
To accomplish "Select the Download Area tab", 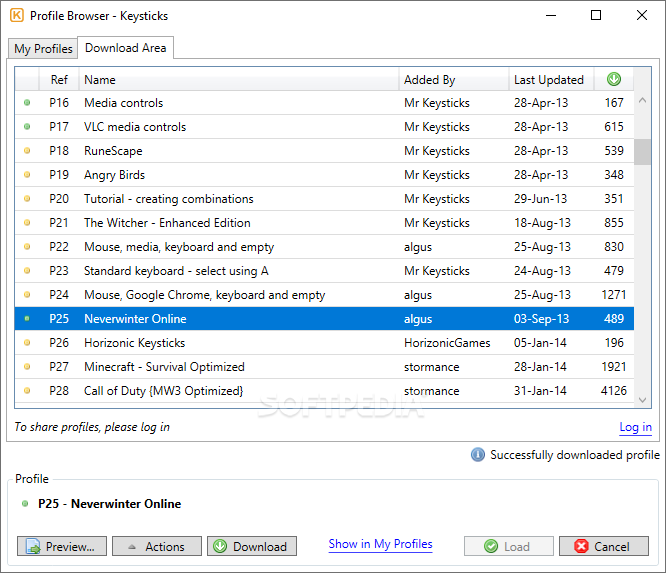I will [x=126, y=48].
